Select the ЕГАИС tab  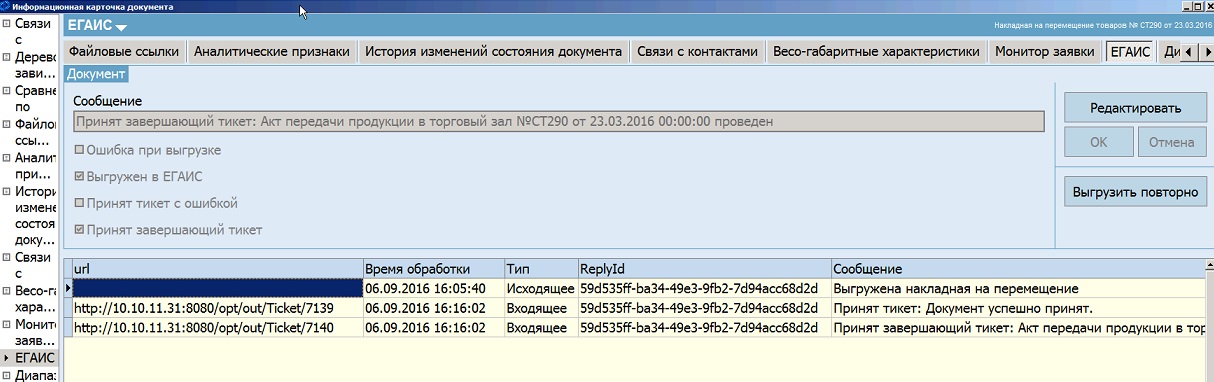tap(1129, 51)
